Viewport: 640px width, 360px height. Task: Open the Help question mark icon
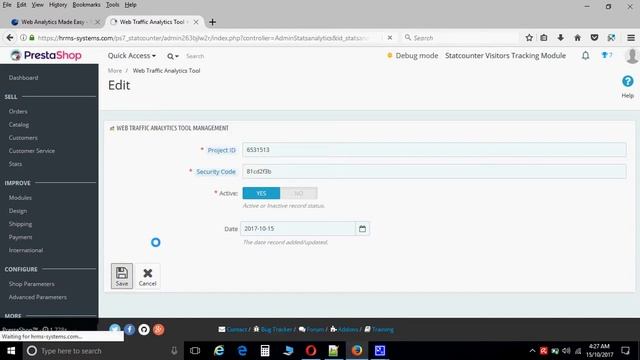tap(628, 81)
